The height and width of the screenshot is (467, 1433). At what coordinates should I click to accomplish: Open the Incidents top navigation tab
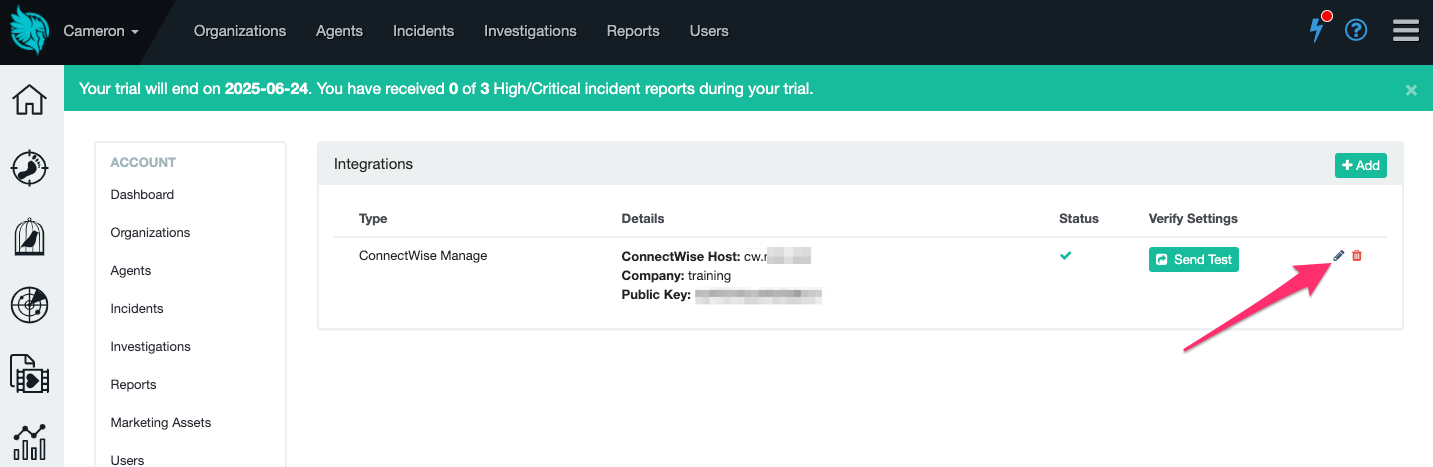423,31
